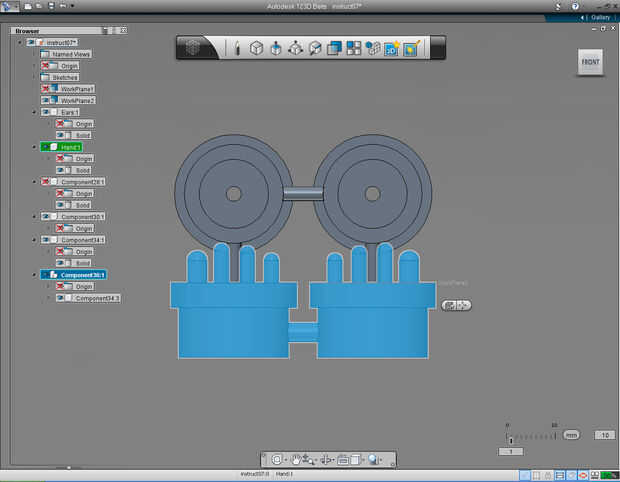
Task: Select Named Views in browser tree
Action: point(71,54)
